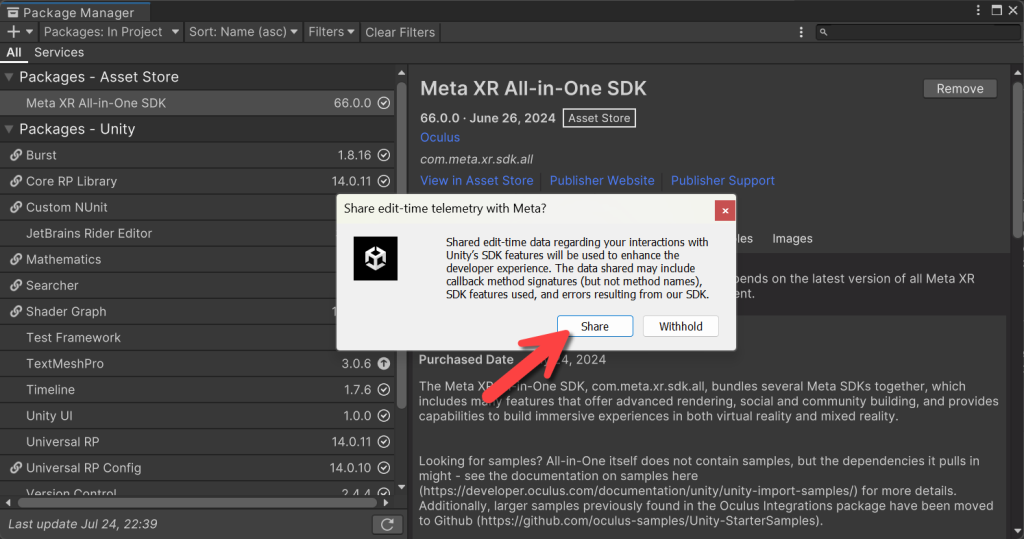Viewport: 1024px width, 539px height.
Task: Collapse the Packages - Unity section
Action: (9, 129)
